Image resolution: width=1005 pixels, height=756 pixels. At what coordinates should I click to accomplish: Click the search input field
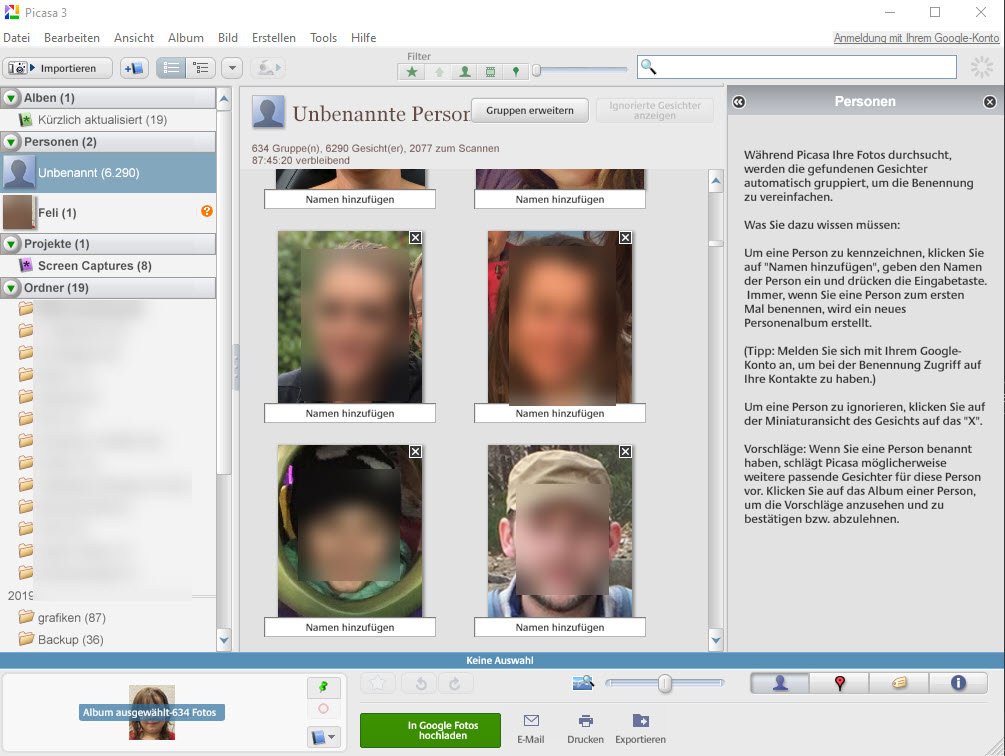coord(797,67)
